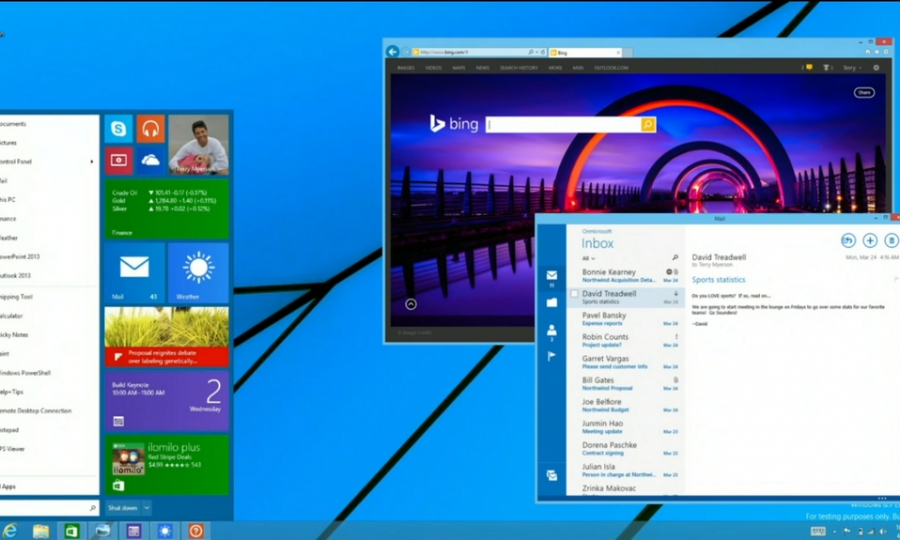900x540 pixels.
Task: Click the orange Bing search button
Action: coord(648,124)
